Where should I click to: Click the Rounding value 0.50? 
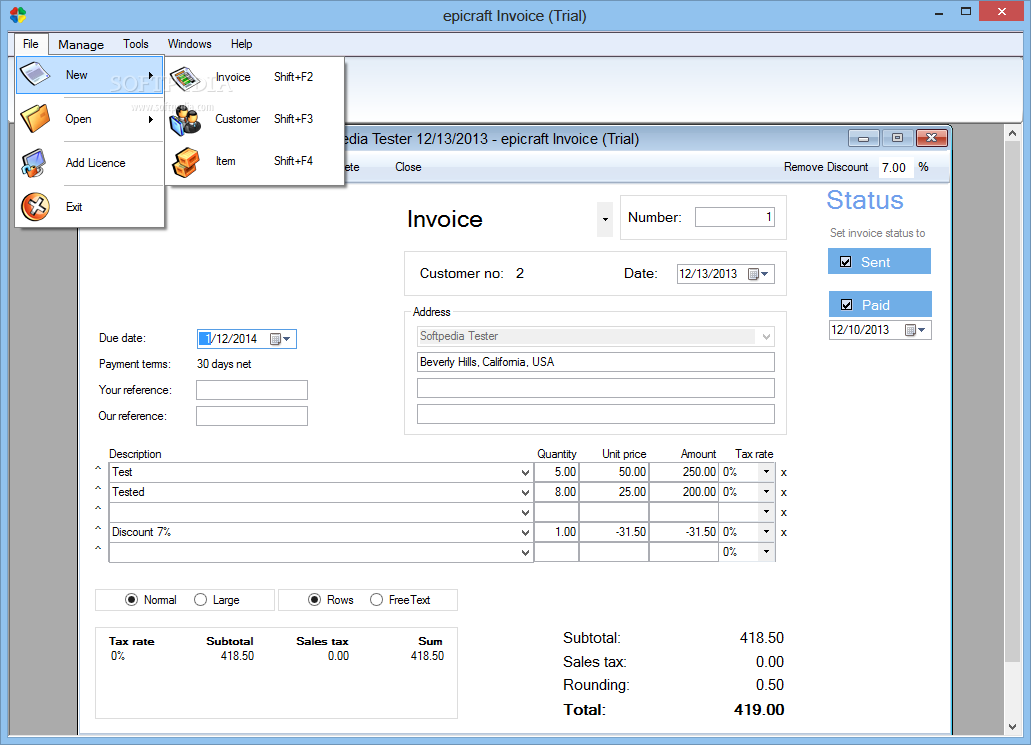[769, 685]
